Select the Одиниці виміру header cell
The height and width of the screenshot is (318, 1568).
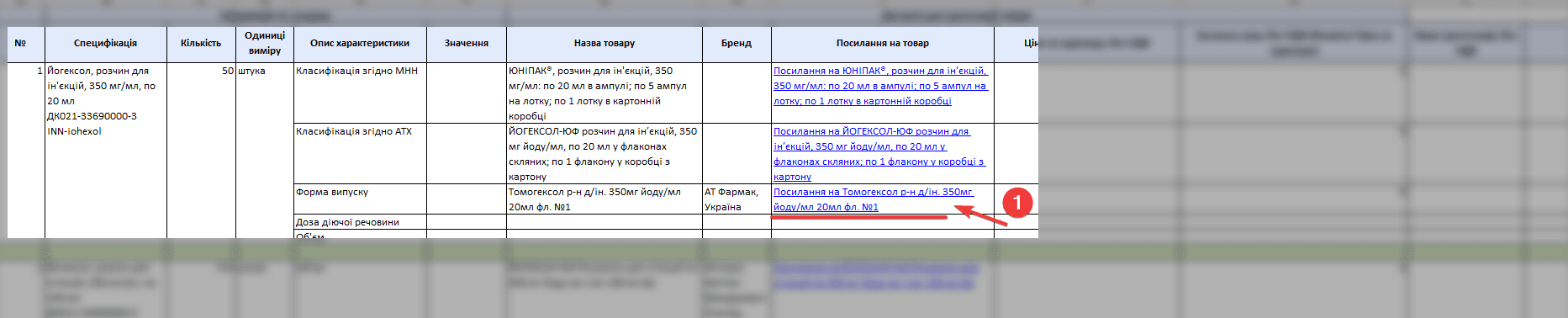point(265,44)
